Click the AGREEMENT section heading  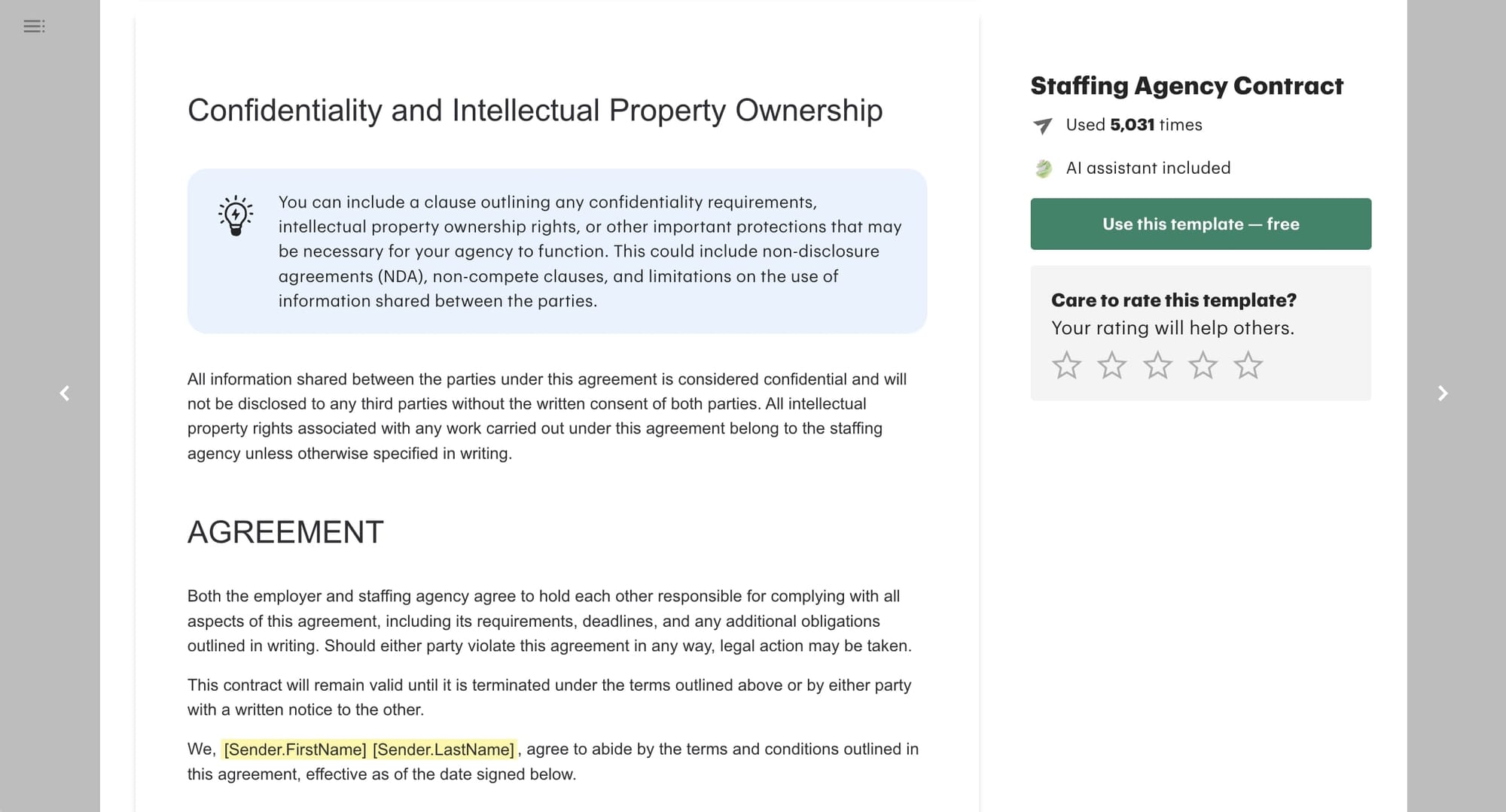[x=285, y=533]
